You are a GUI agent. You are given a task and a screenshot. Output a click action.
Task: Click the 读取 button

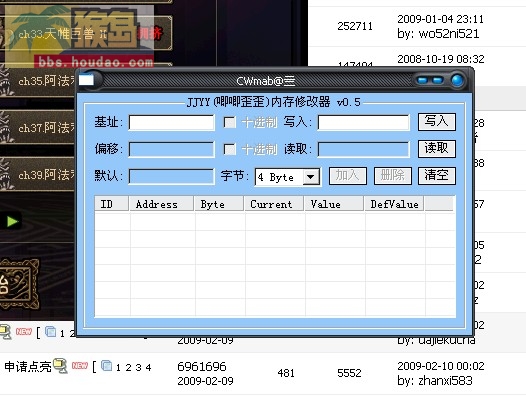coord(436,149)
